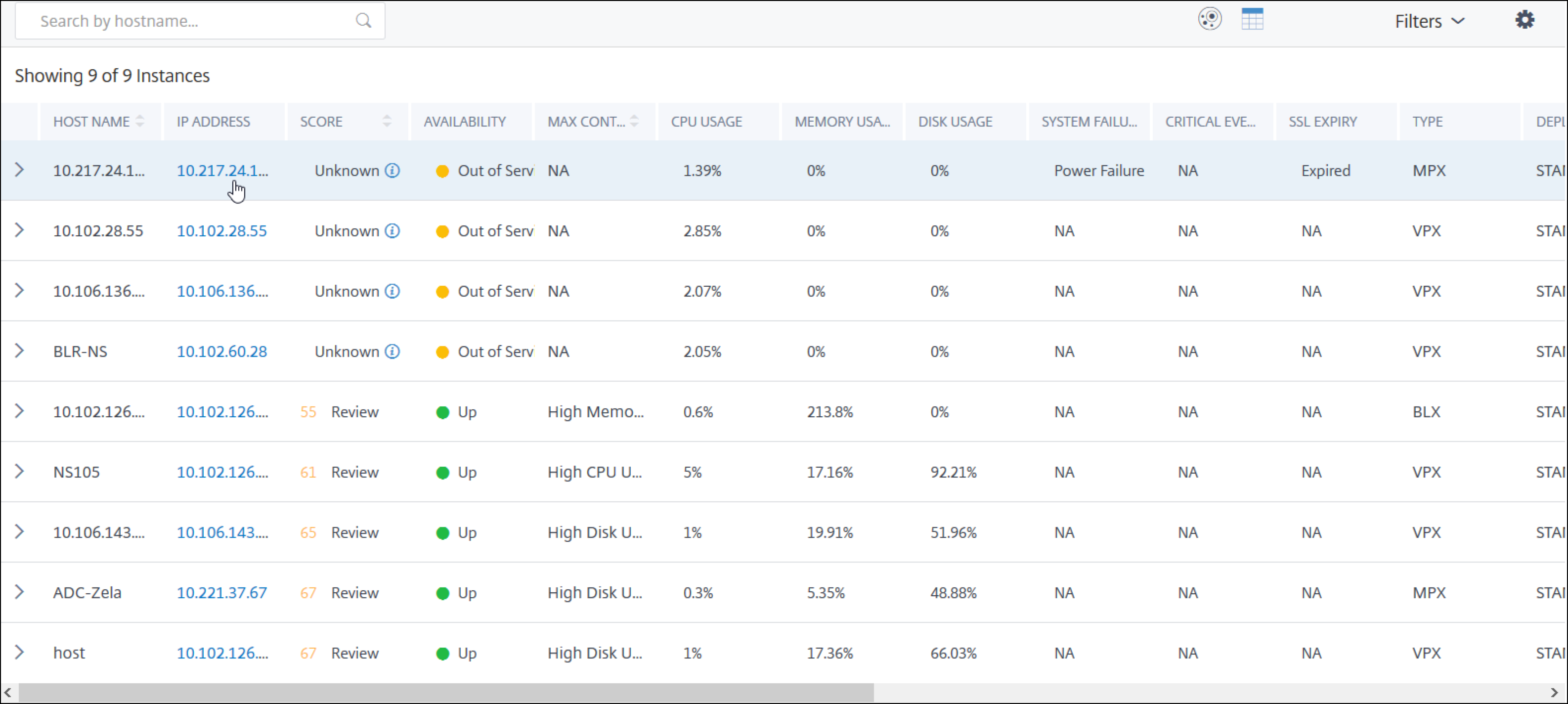Expand the ADC-Zela instance row
The height and width of the screenshot is (704, 1568).
pos(19,592)
